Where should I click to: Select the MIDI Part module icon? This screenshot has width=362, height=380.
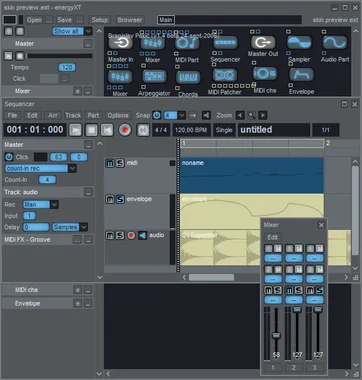click(x=187, y=43)
